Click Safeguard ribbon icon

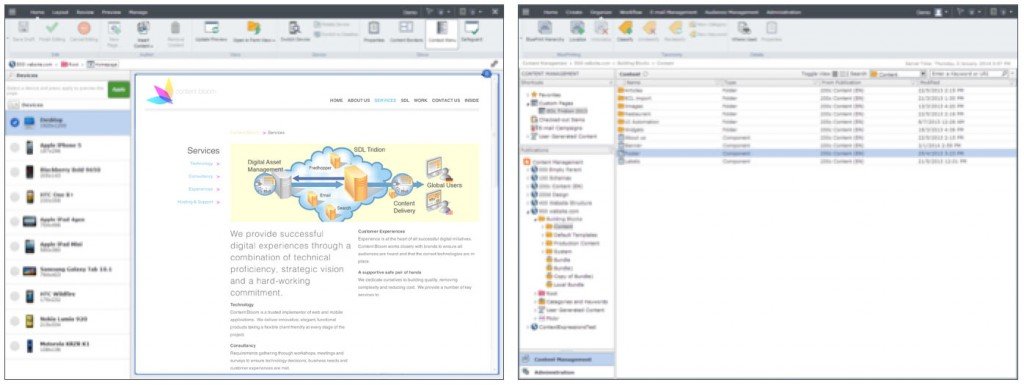[x=471, y=27]
